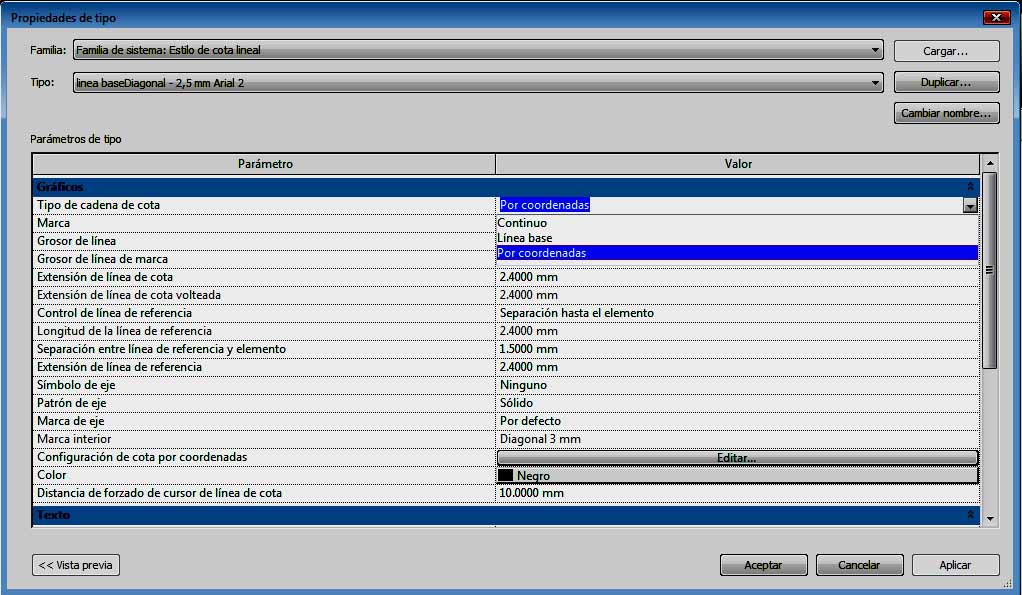
Task: Click the Duplicar button
Action: (x=946, y=83)
